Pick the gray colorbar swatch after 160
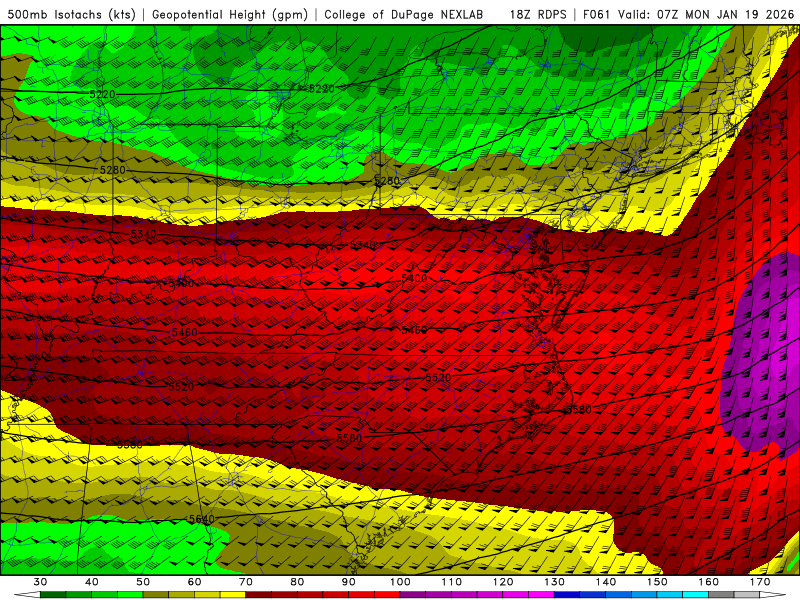Image resolution: width=800 pixels, height=600 pixels. [x=721, y=595]
